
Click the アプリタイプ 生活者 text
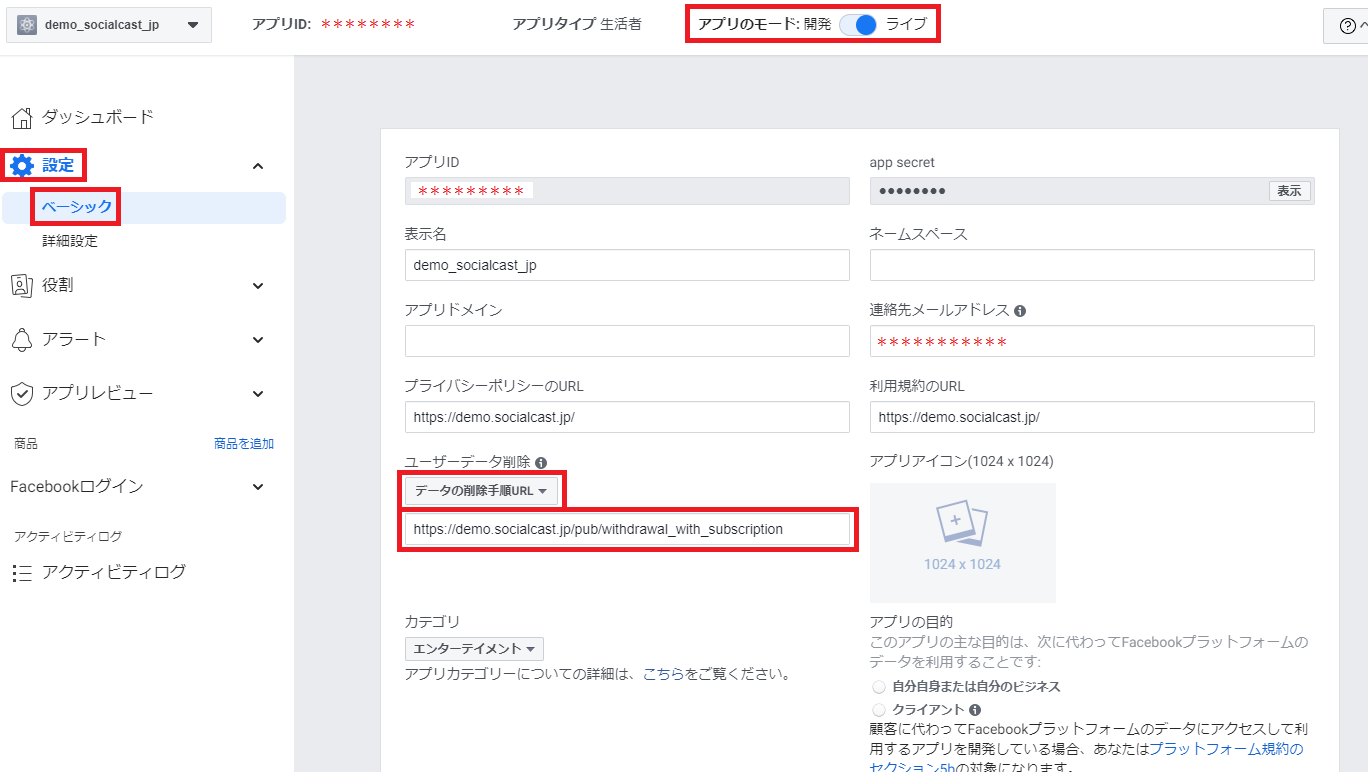pos(577,24)
